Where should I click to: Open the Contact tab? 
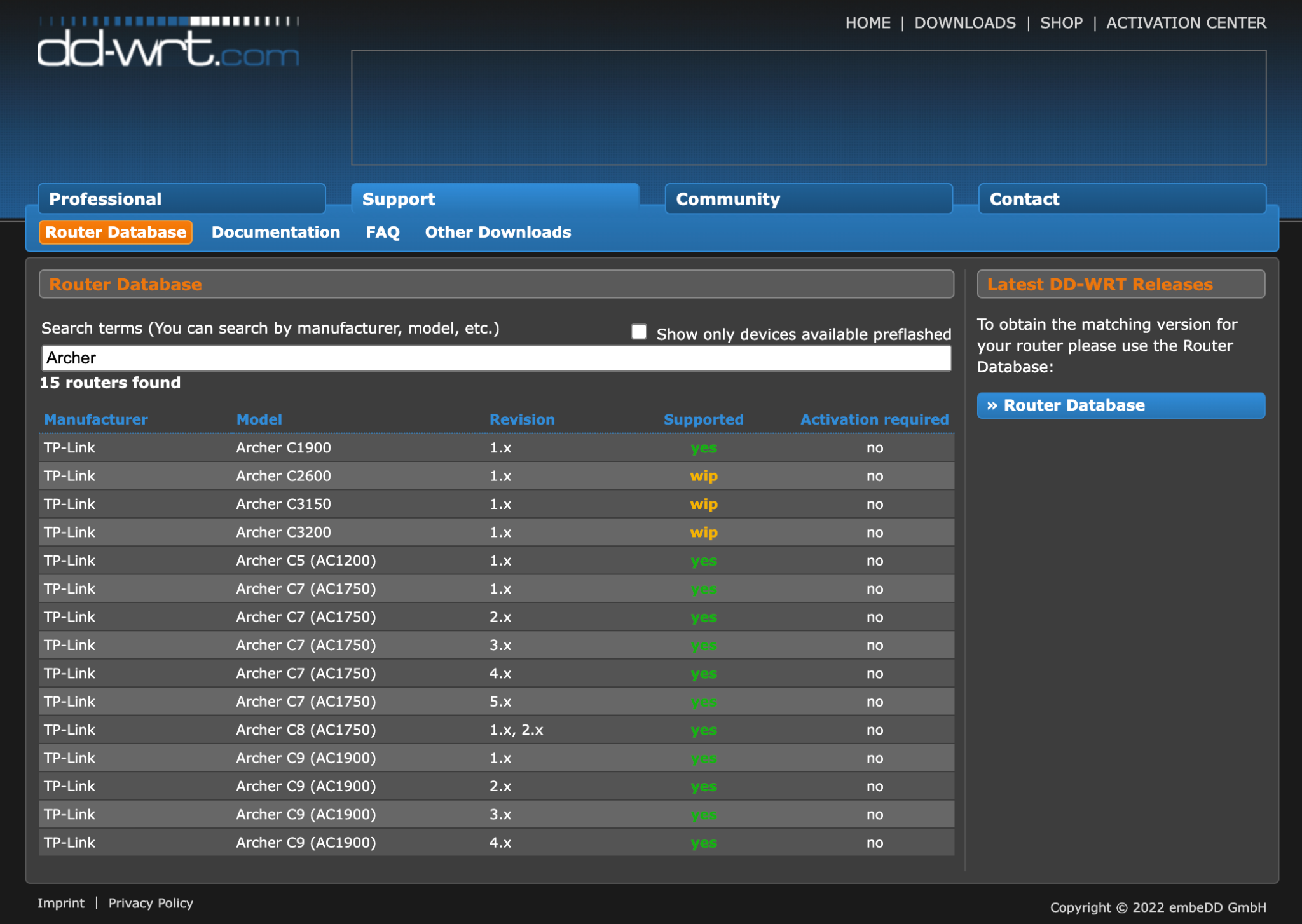[1122, 199]
